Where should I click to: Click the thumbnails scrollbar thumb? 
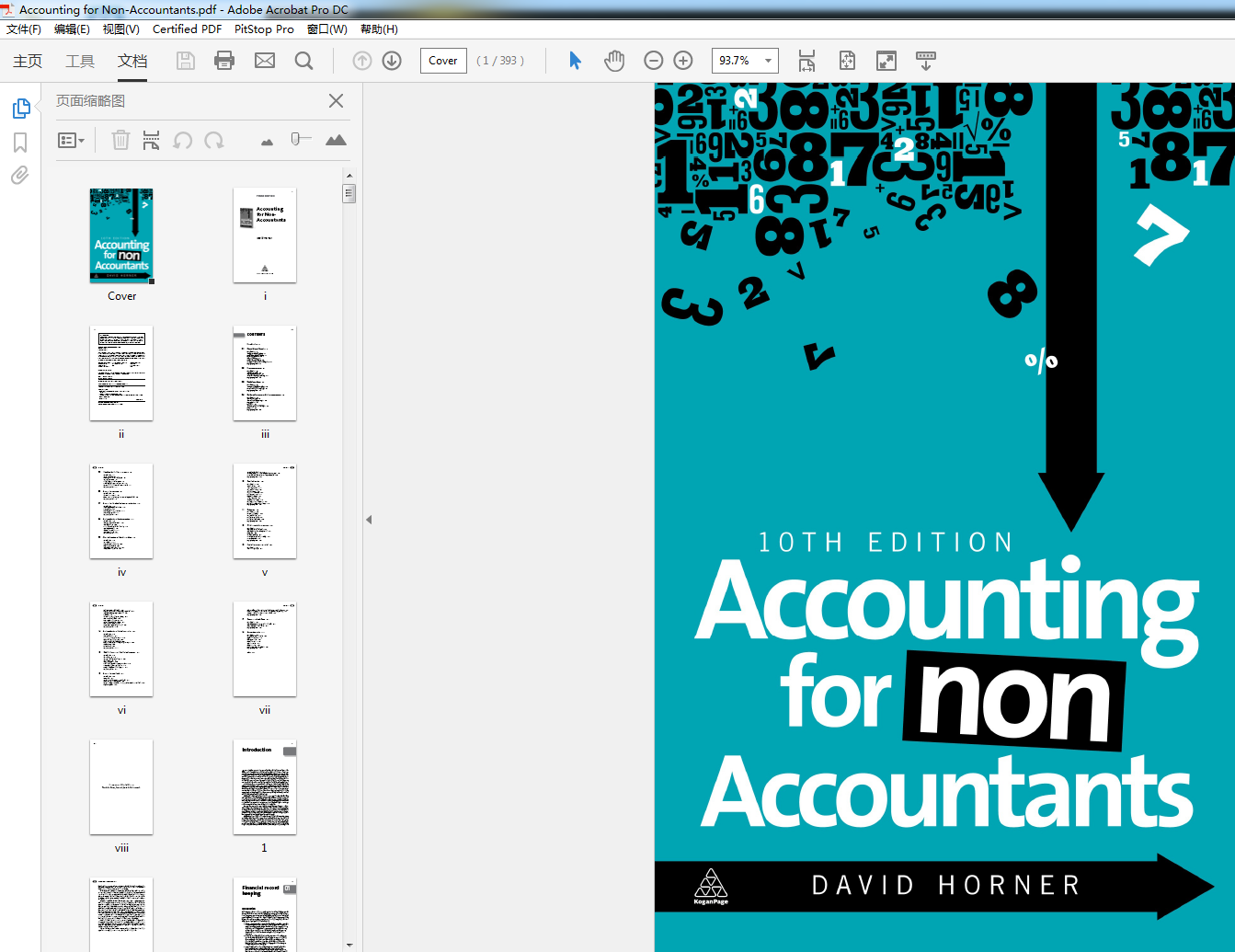click(349, 193)
